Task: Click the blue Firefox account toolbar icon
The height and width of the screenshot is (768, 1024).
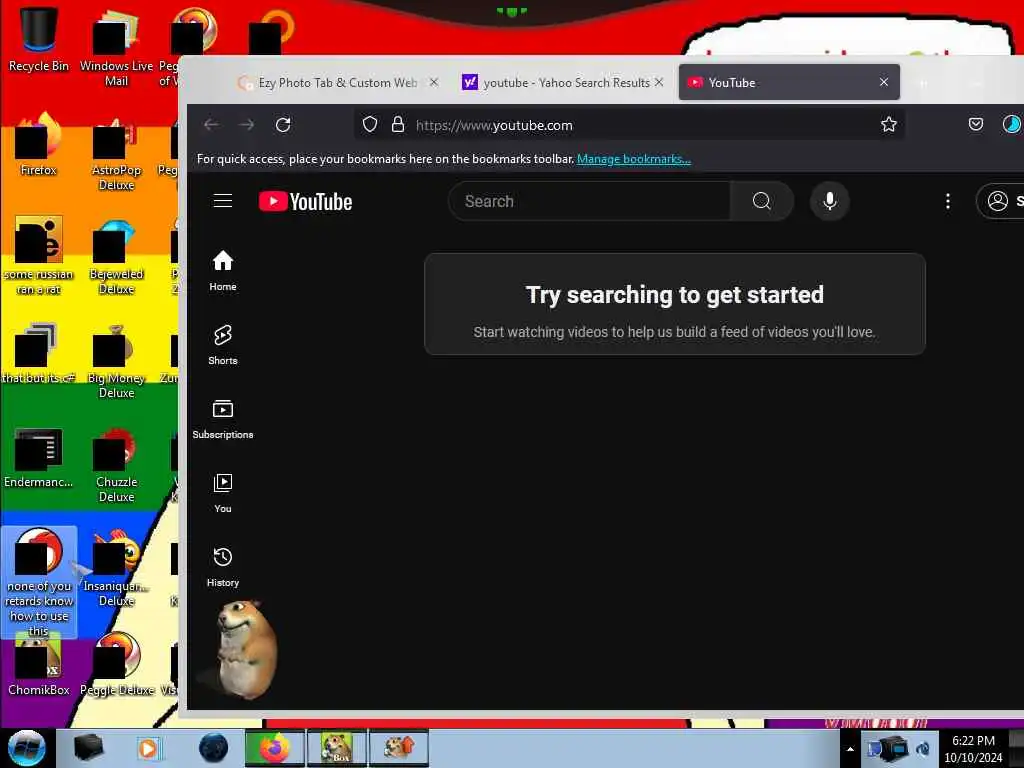Action: [1011, 124]
